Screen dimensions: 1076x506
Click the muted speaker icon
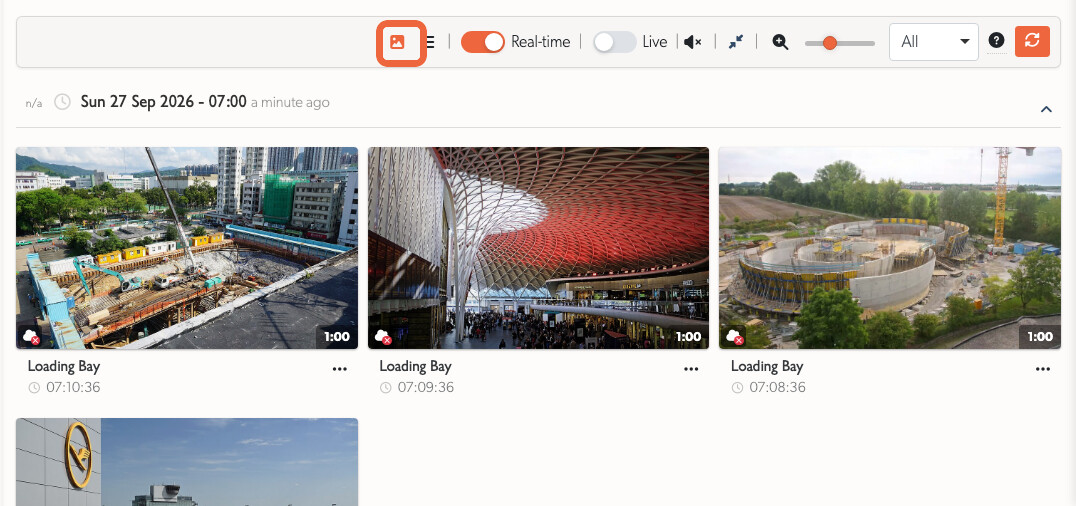click(692, 43)
